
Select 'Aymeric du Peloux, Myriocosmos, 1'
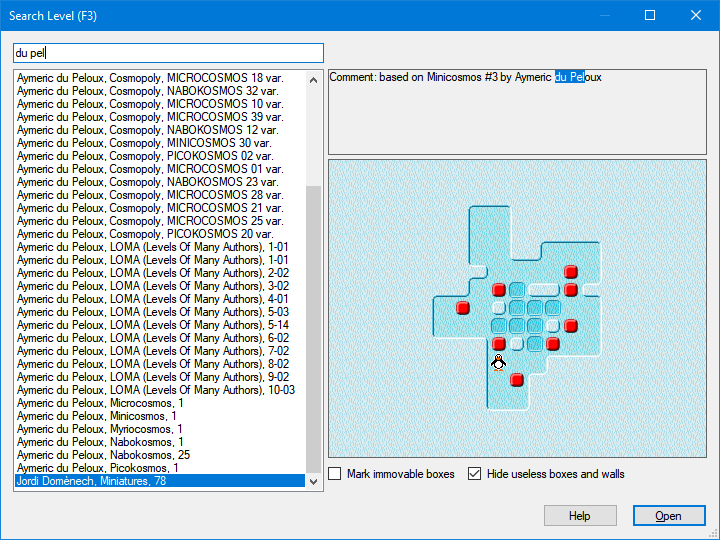160,429
